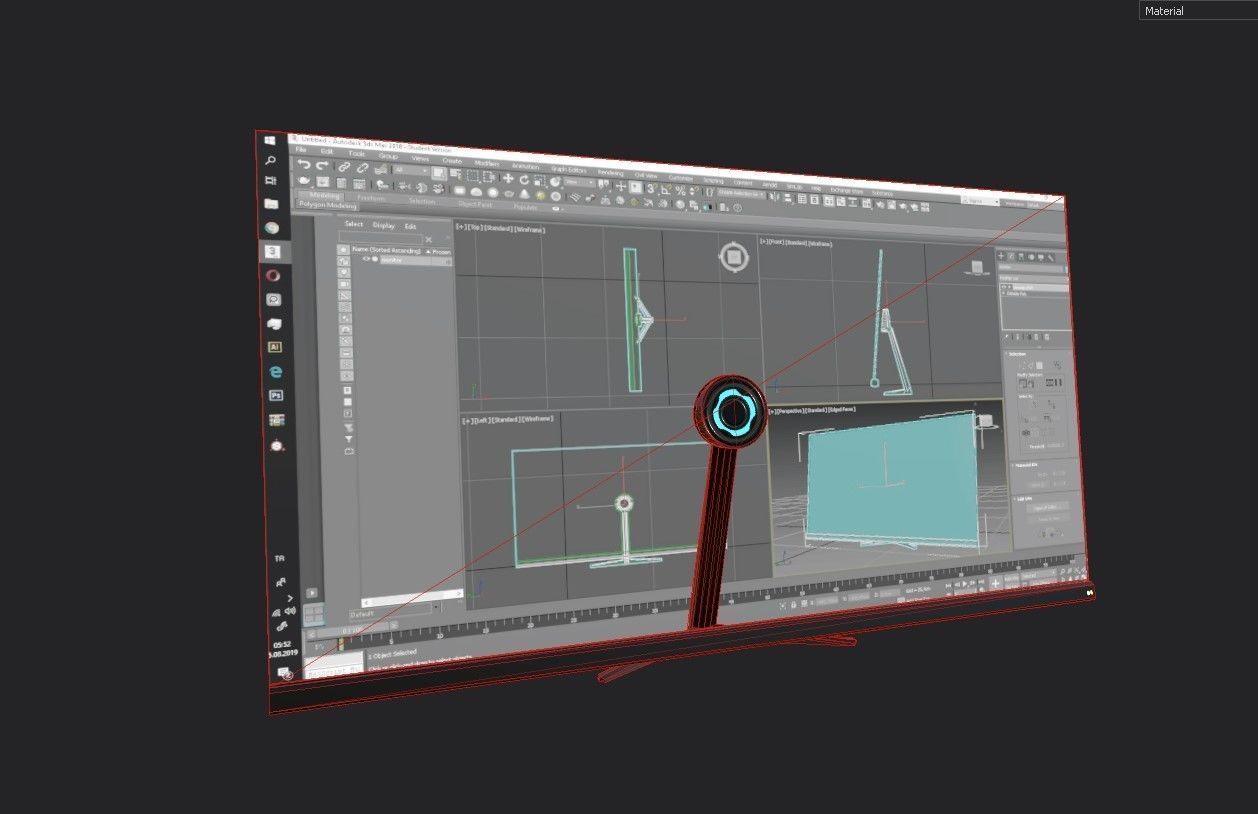Open Microsoft Edge from the taskbar
This screenshot has height=814, width=1258.
tap(275, 371)
